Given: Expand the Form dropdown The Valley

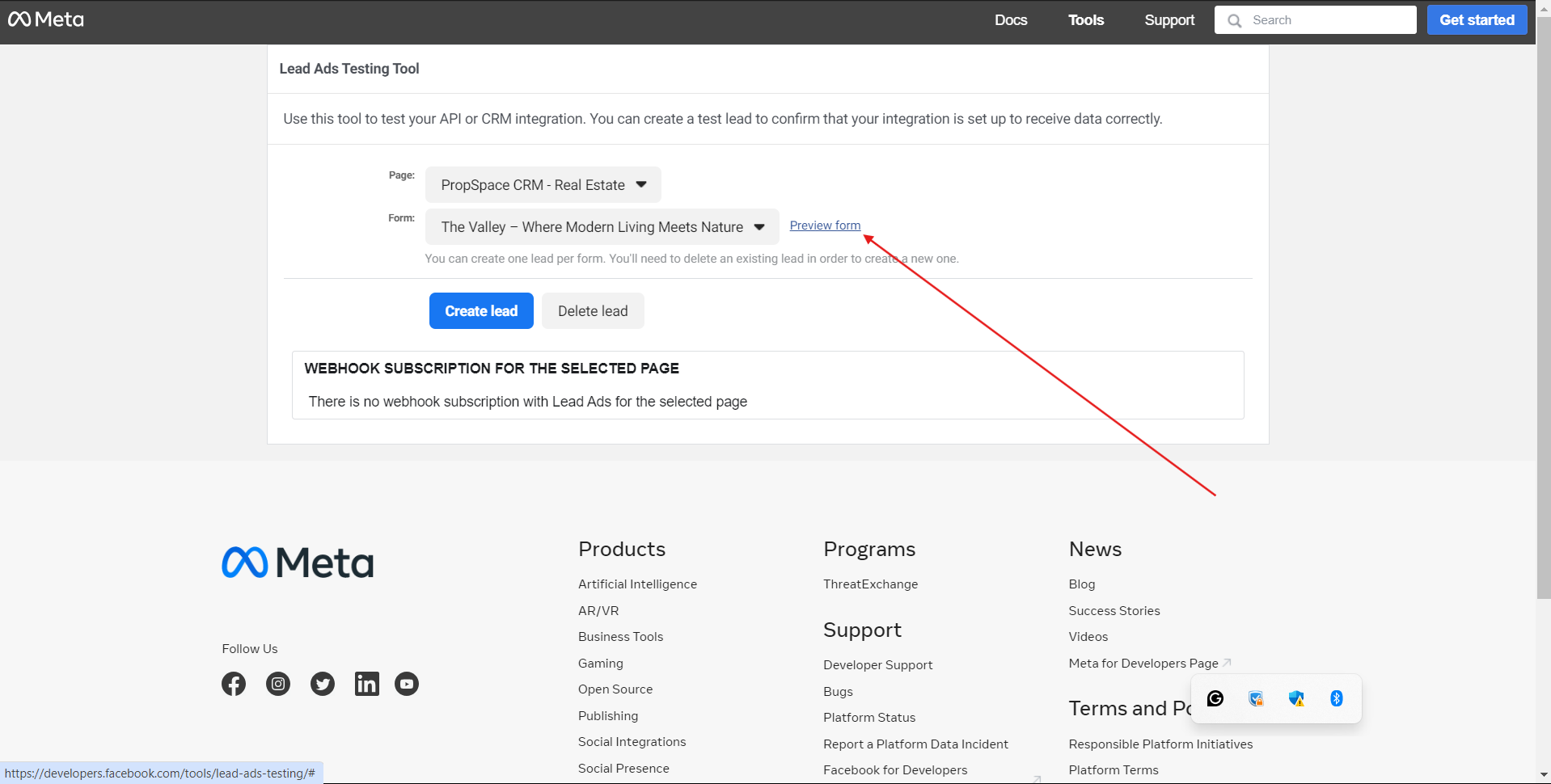Looking at the screenshot, I should [602, 227].
